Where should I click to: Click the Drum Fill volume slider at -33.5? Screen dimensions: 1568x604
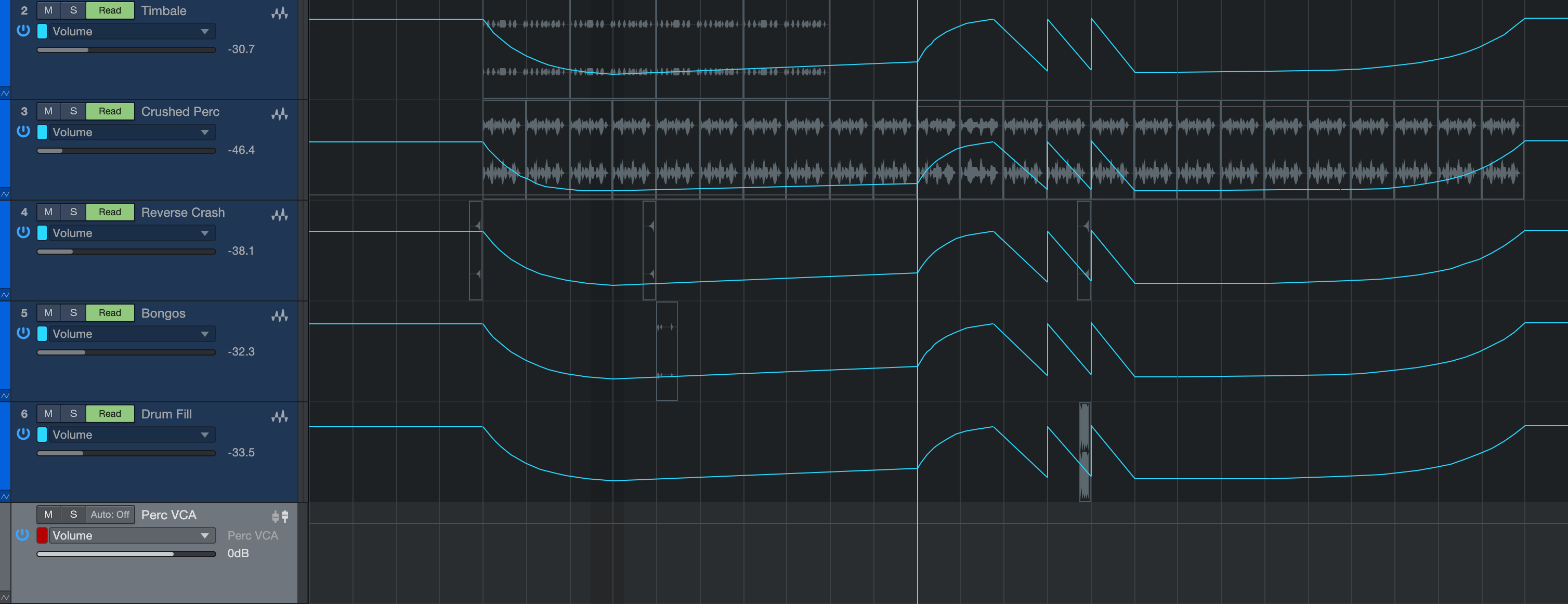126,453
